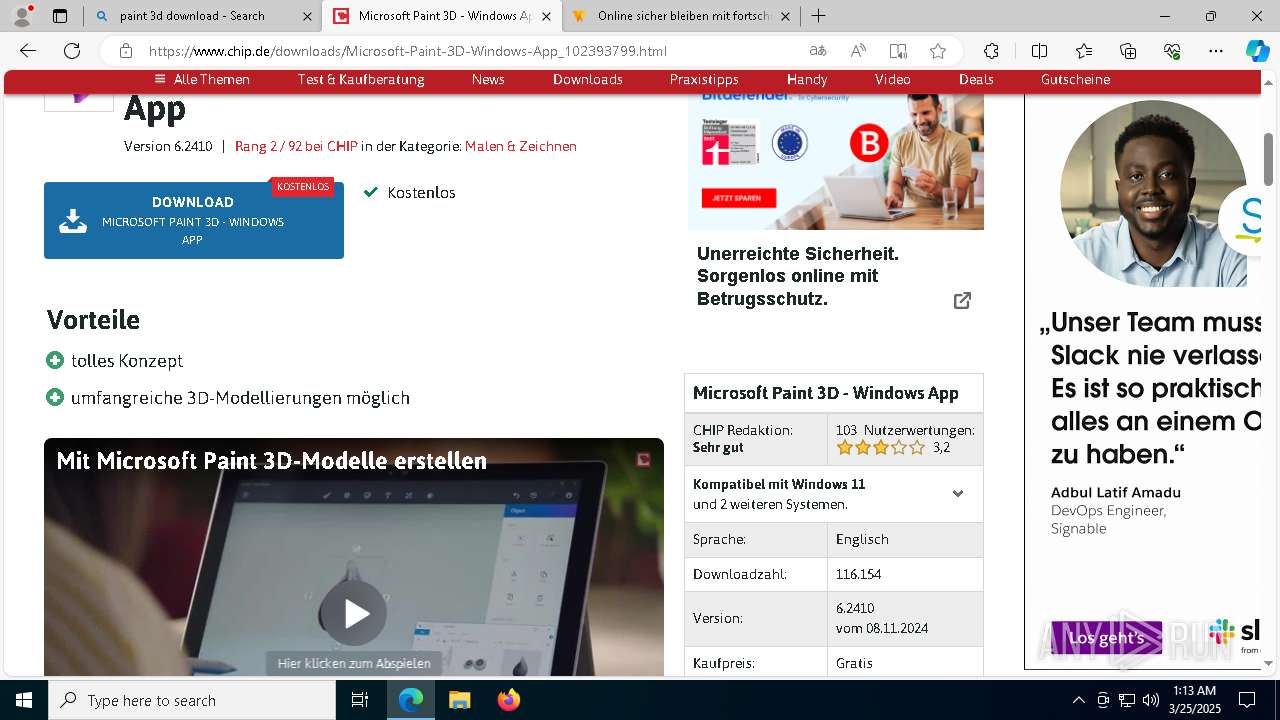Open Copilot sidebar
The image size is (1280, 720).
(1257, 51)
